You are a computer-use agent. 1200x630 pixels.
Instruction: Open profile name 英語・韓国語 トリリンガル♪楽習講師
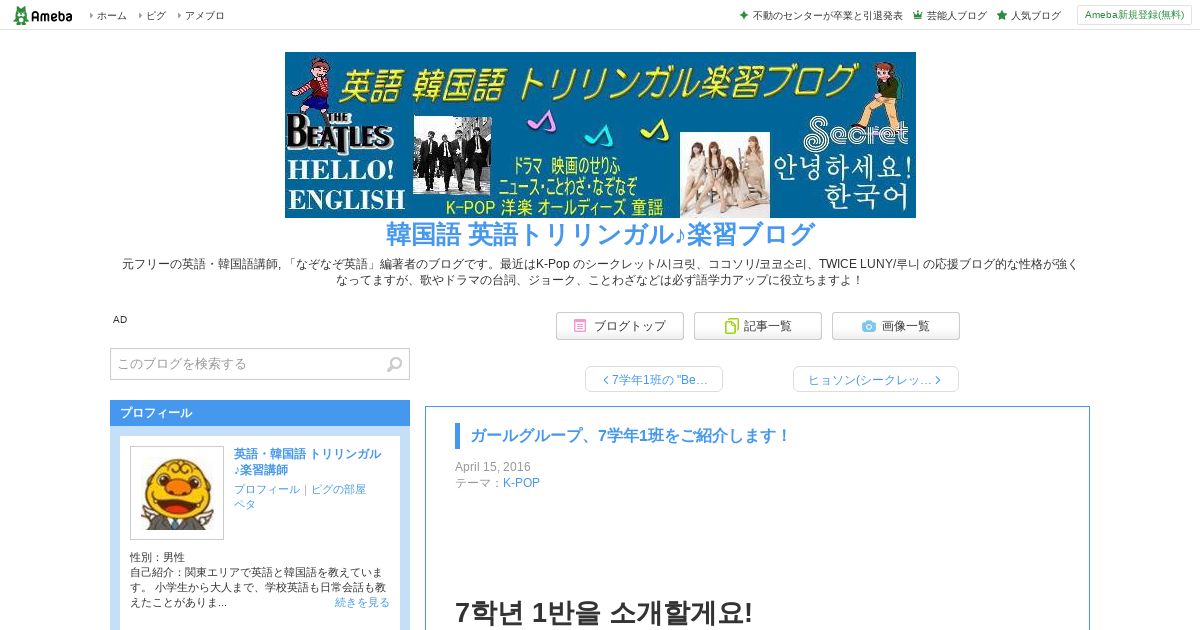tap(307, 462)
